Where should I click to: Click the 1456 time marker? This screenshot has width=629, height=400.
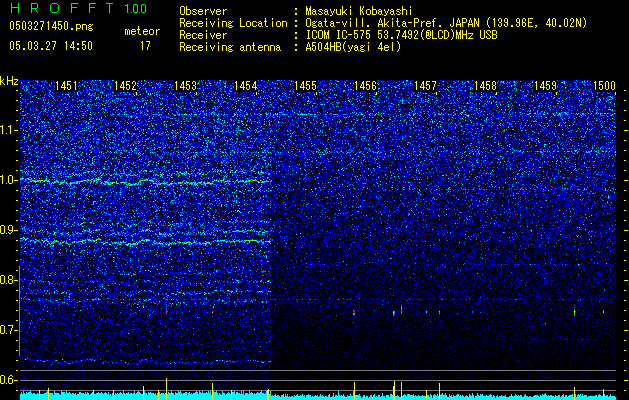365,86
